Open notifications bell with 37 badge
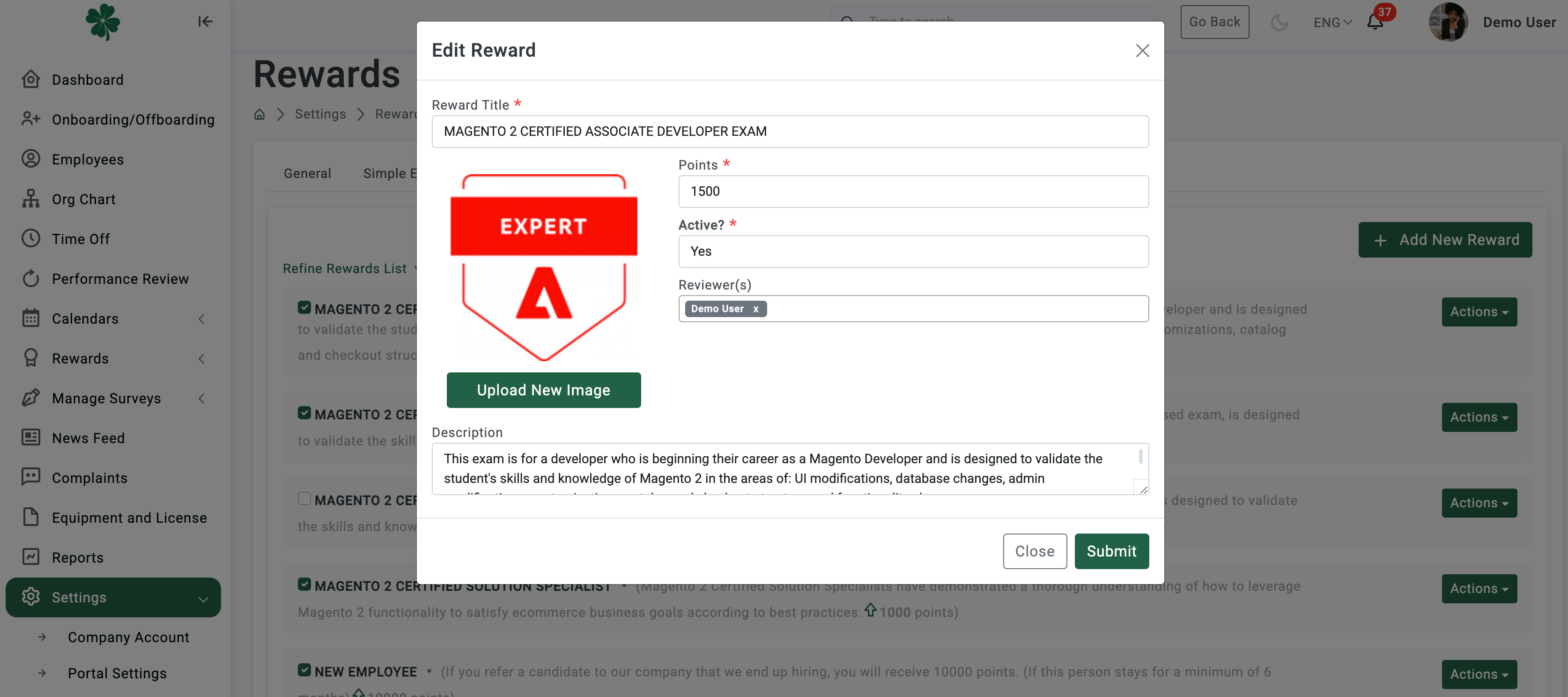Viewport: 1568px width, 697px height. point(1376,21)
